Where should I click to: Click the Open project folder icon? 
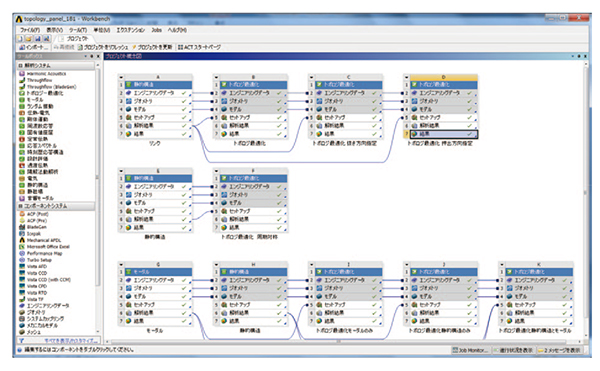tap(29, 39)
